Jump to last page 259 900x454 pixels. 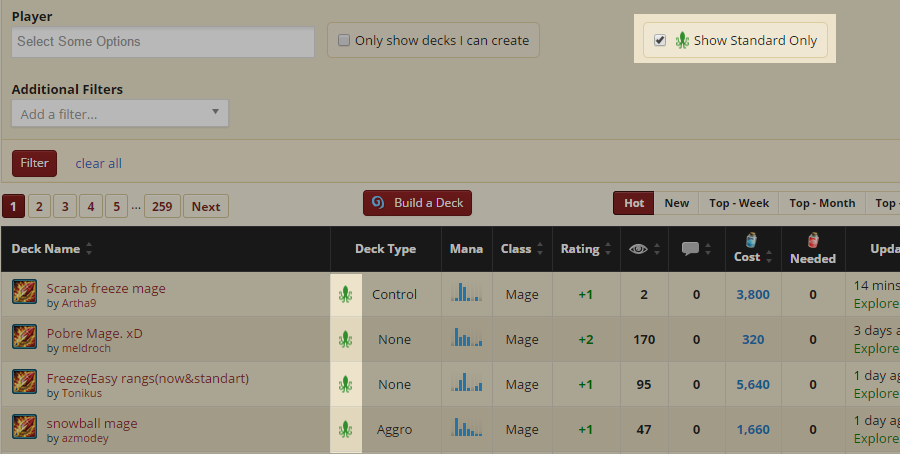coord(162,206)
